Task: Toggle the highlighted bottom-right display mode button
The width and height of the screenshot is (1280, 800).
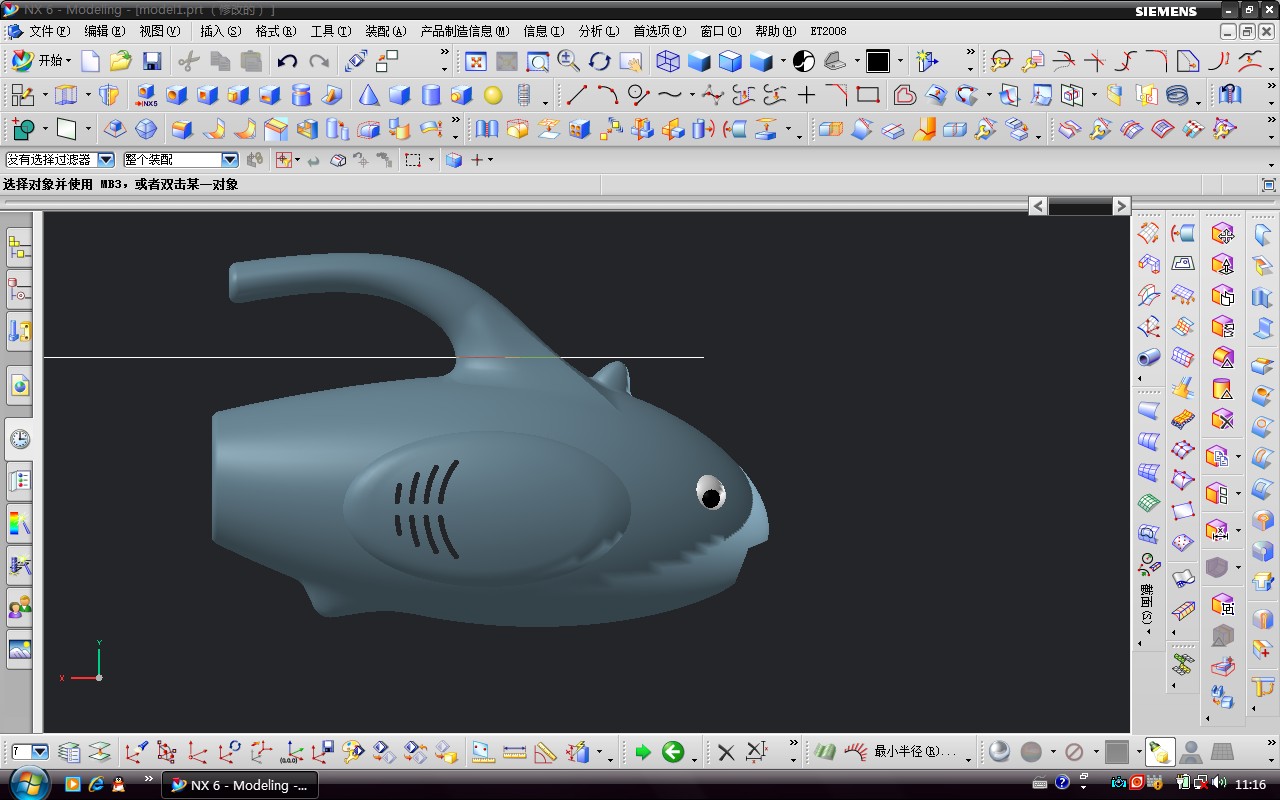Action: pyautogui.click(x=1159, y=752)
